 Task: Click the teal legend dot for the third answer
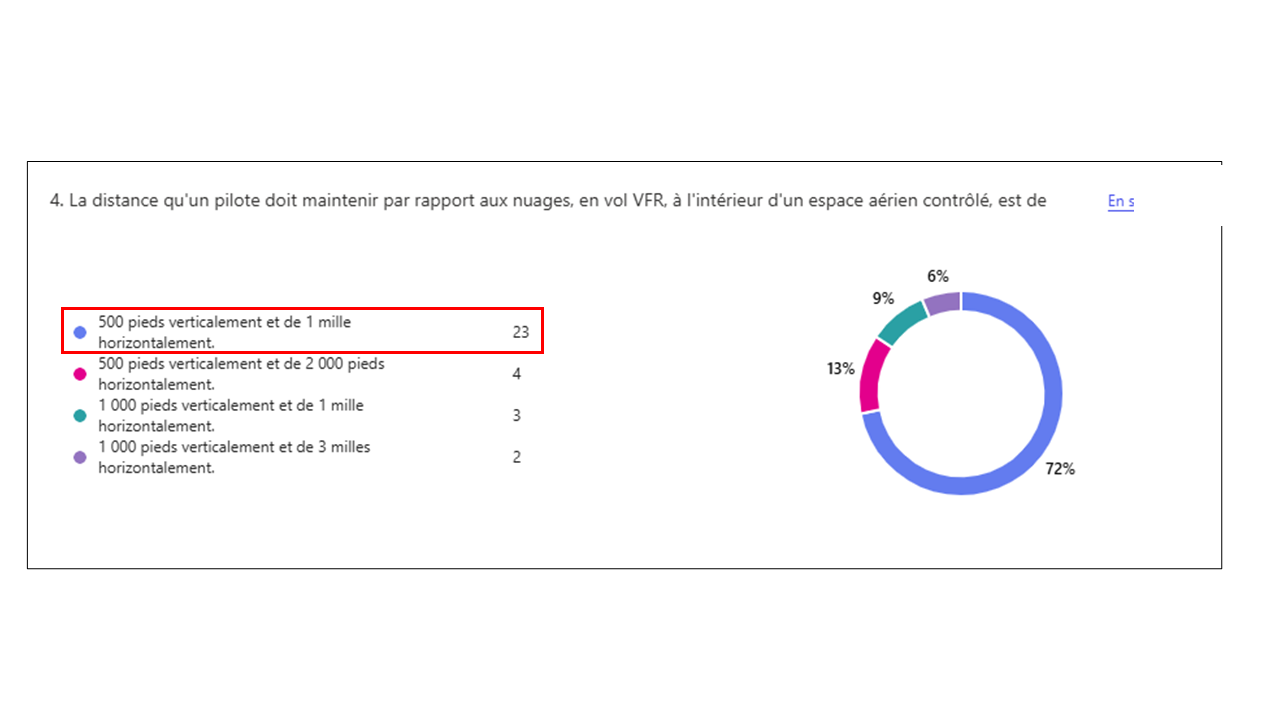(x=80, y=415)
